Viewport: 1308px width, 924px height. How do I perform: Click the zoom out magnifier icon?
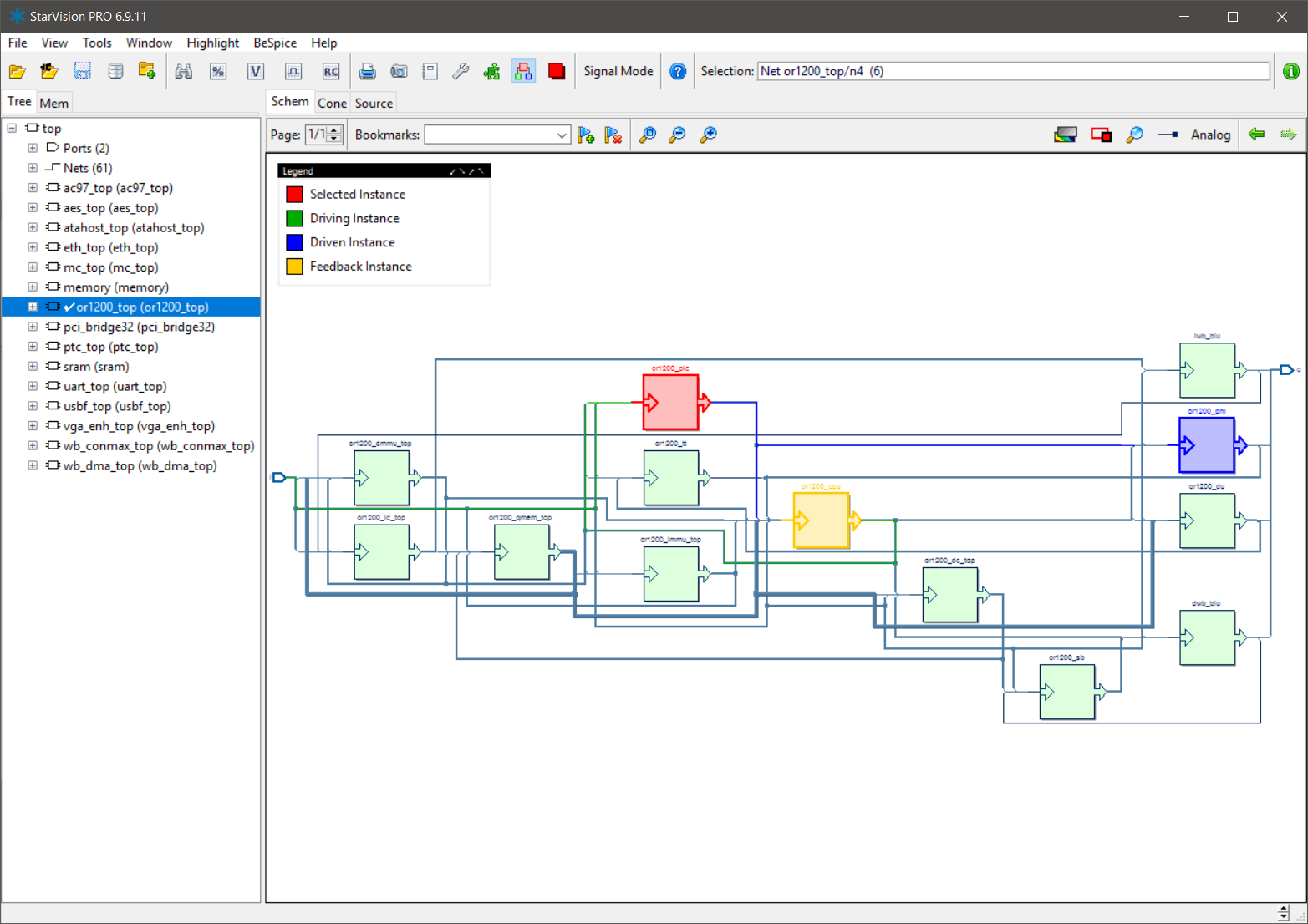[x=677, y=135]
